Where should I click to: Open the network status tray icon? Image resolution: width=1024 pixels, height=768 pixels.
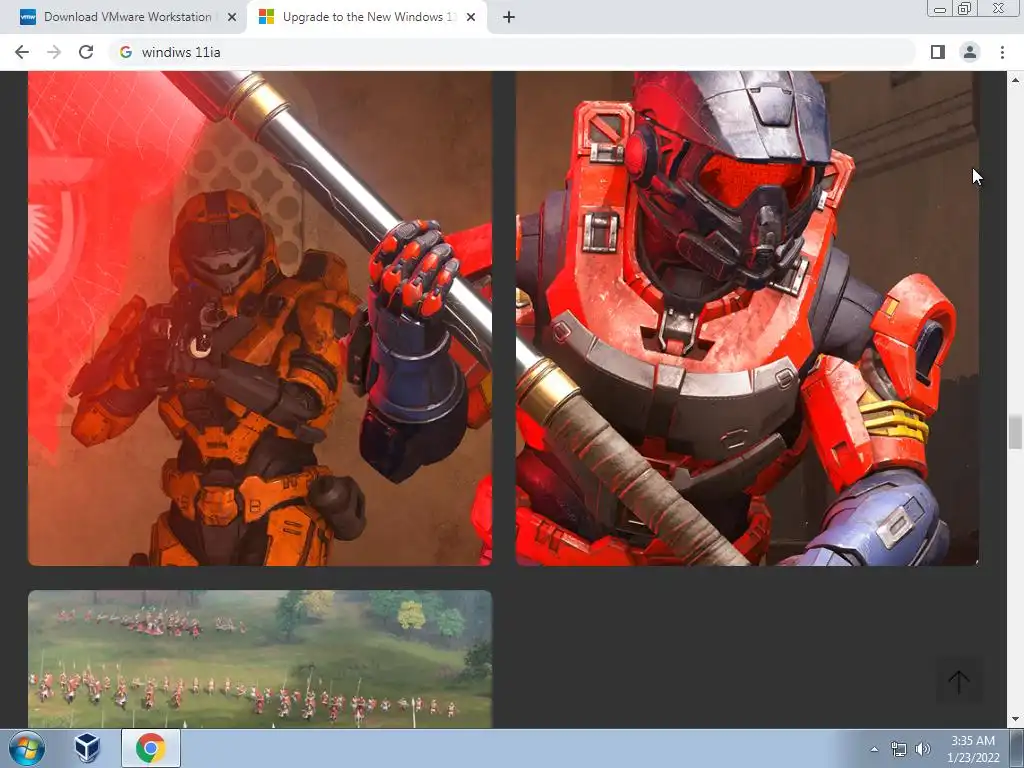click(899, 749)
